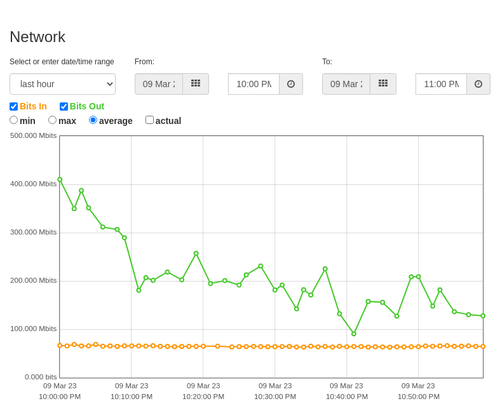This screenshot has height=403, width=500.
Task: Click the From time field 10:00 PM
Action: point(254,84)
